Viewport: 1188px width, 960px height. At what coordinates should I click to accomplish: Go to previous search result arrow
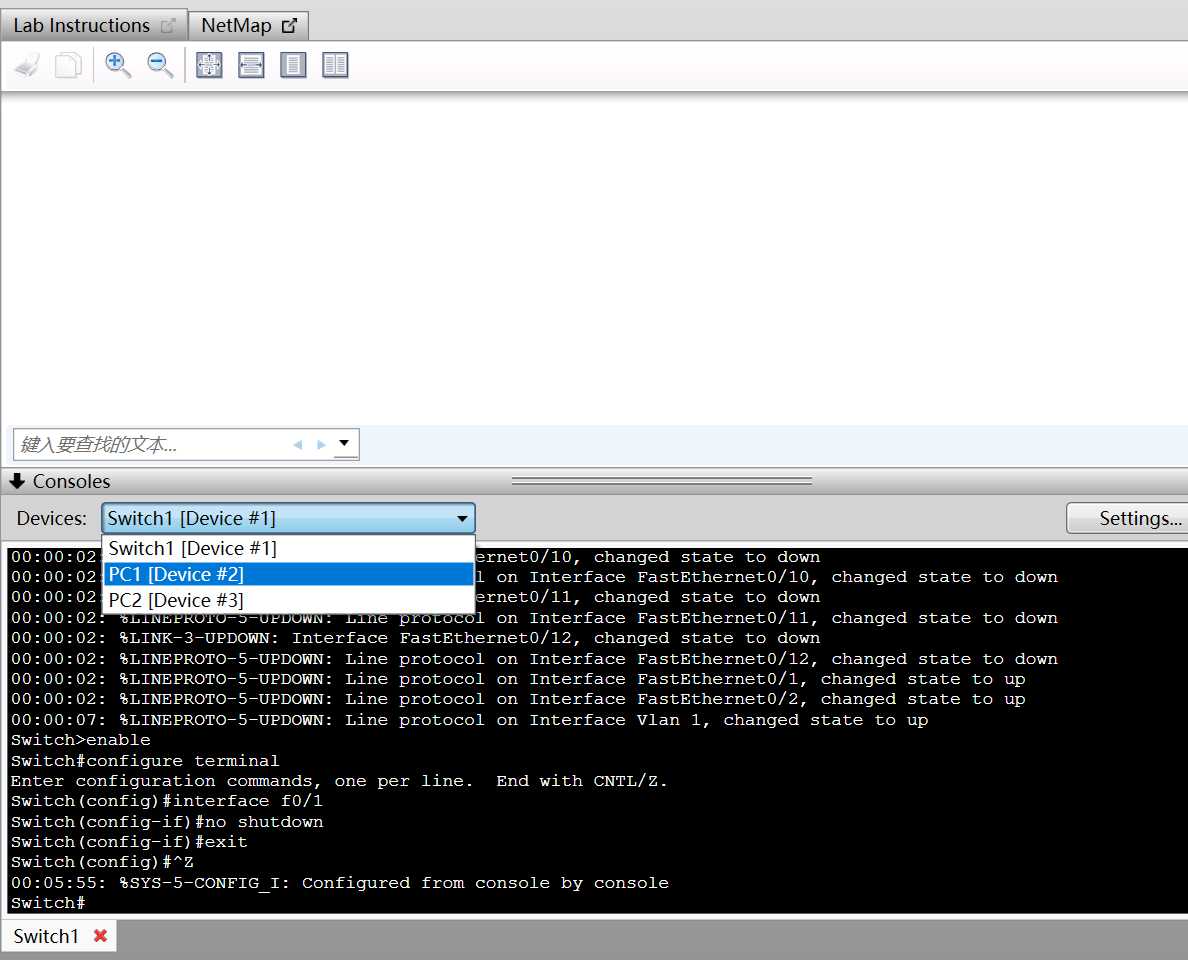[x=298, y=445]
